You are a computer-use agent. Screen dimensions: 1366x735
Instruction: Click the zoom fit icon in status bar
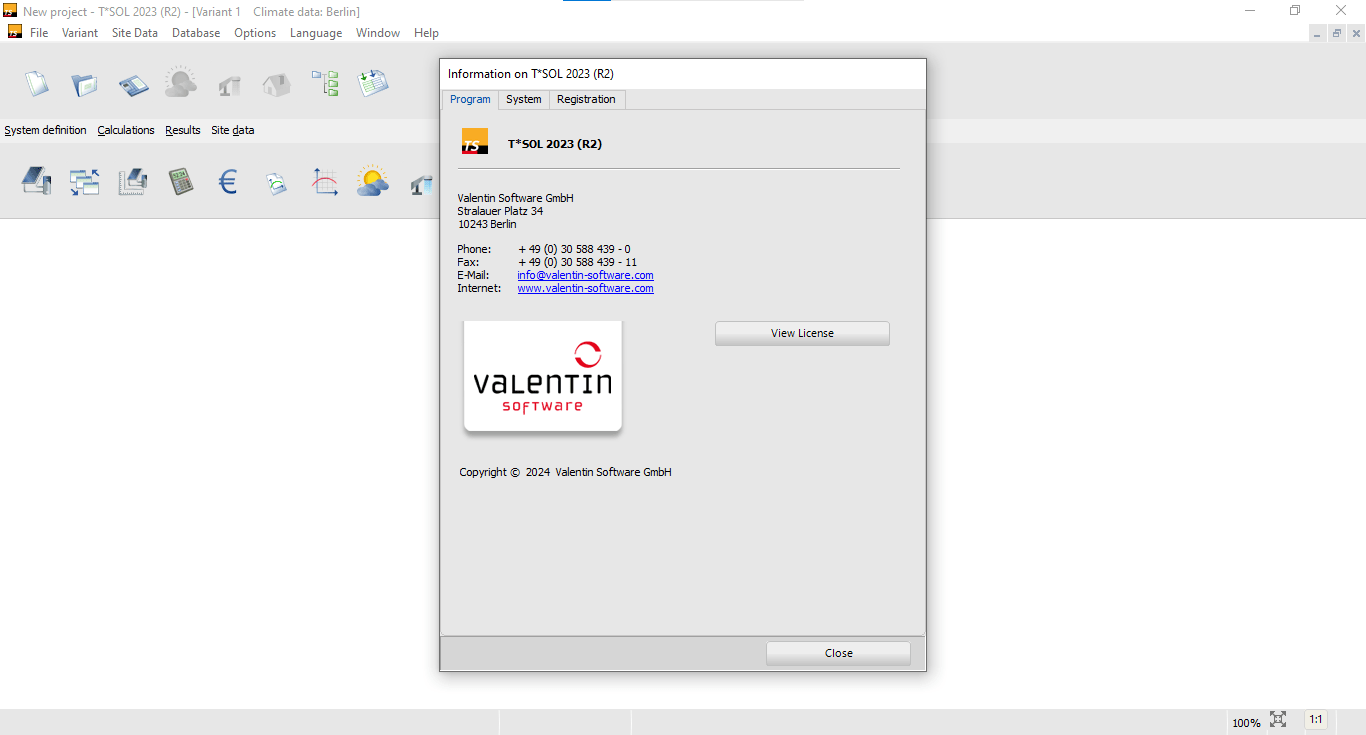click(x=1278, y=719)
